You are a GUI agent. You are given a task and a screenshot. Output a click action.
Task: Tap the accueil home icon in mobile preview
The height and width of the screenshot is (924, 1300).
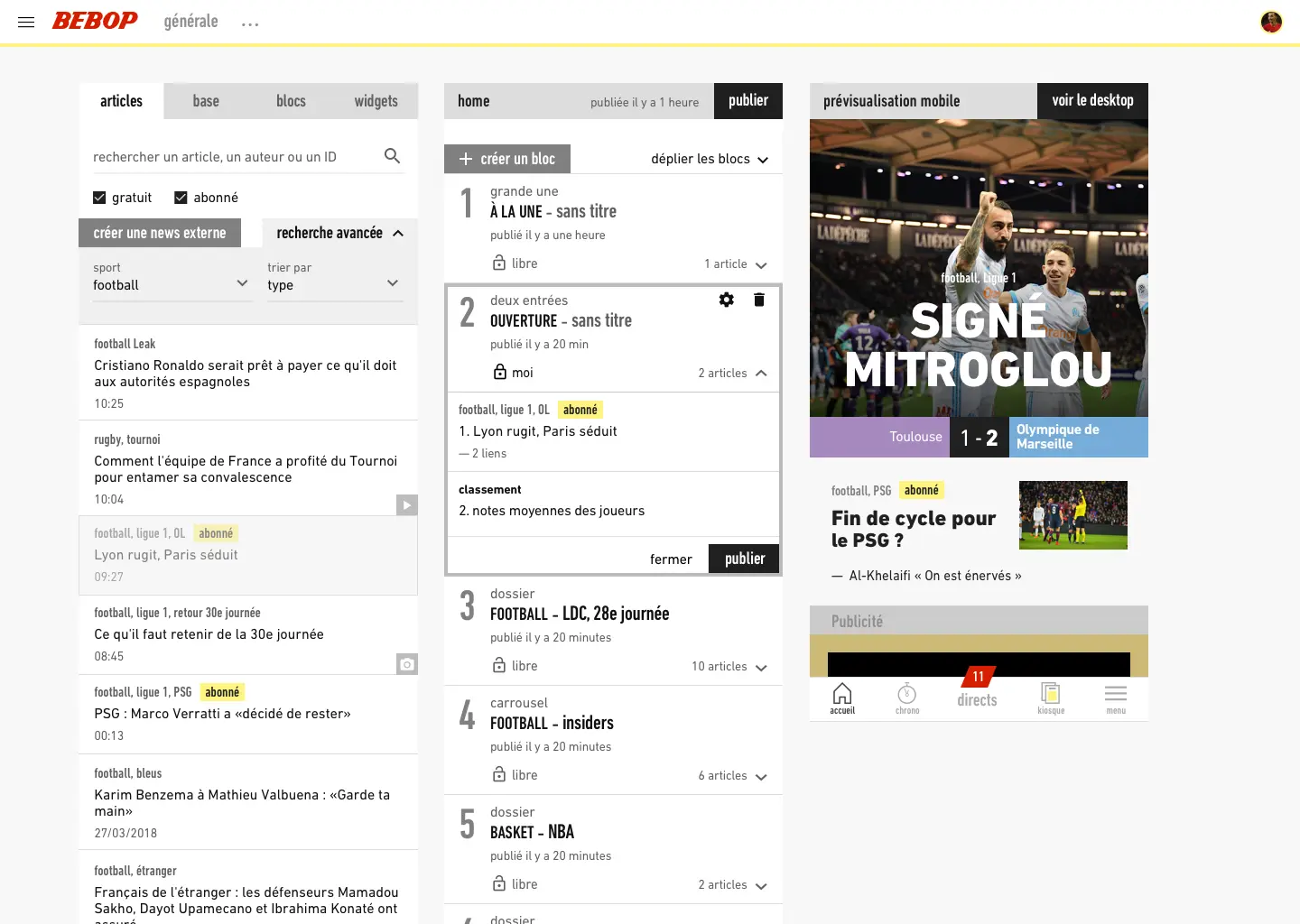pos(842,698)
